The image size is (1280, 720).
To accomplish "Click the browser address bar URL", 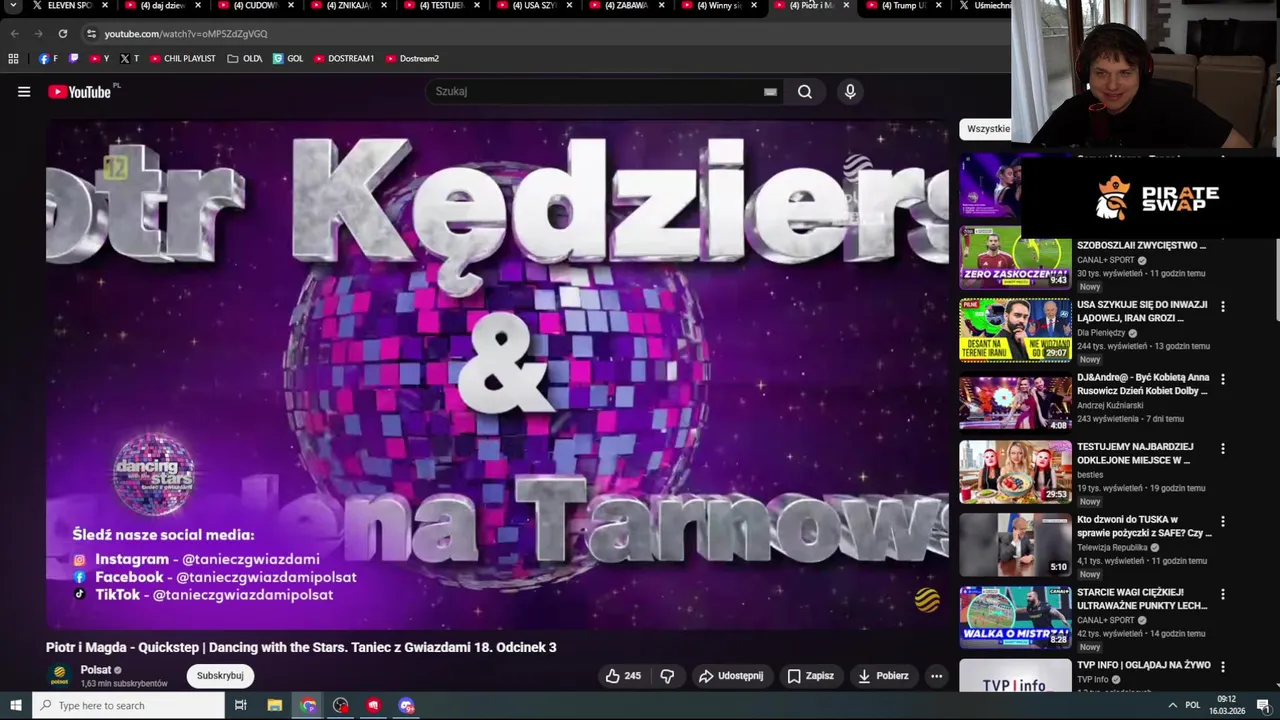I will coord(186,33).
